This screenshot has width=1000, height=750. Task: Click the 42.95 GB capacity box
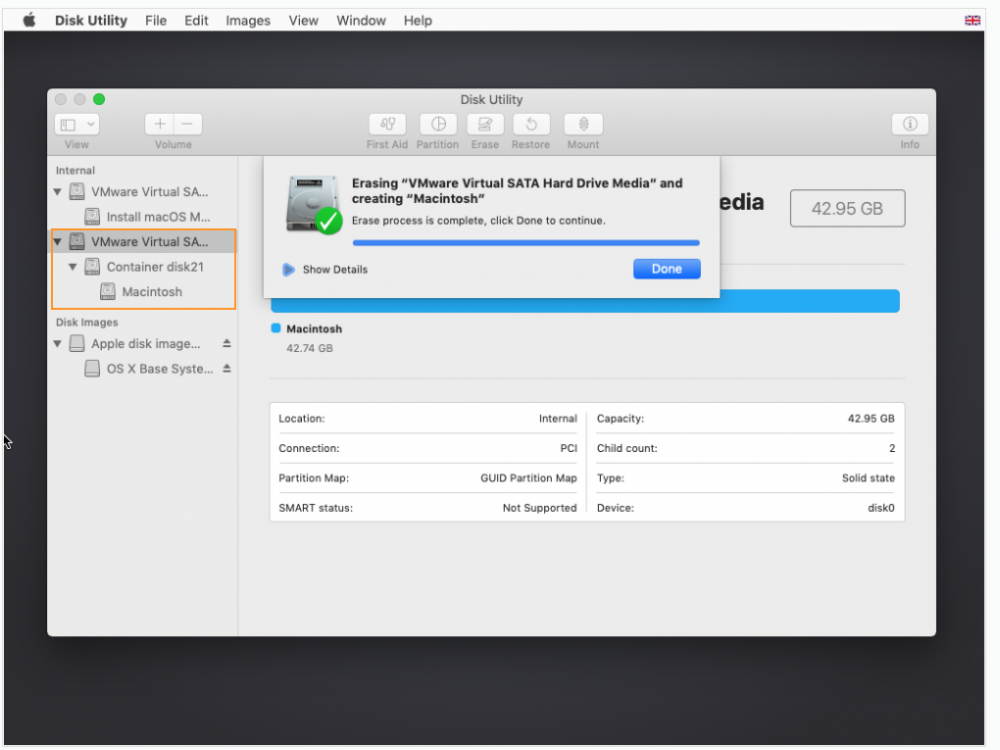[x=847, y=209]
